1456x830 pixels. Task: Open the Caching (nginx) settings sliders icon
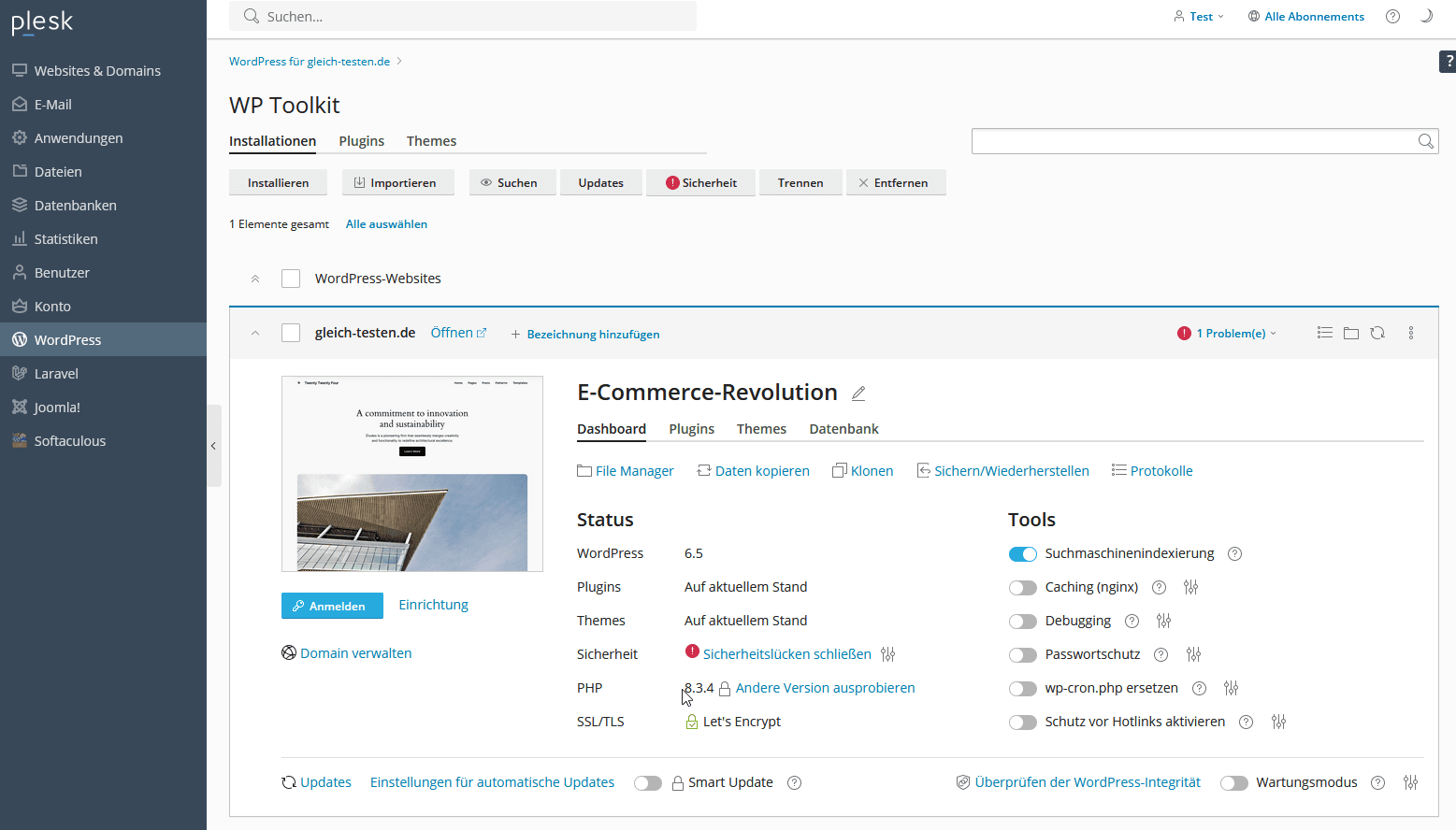point(1190,587)
